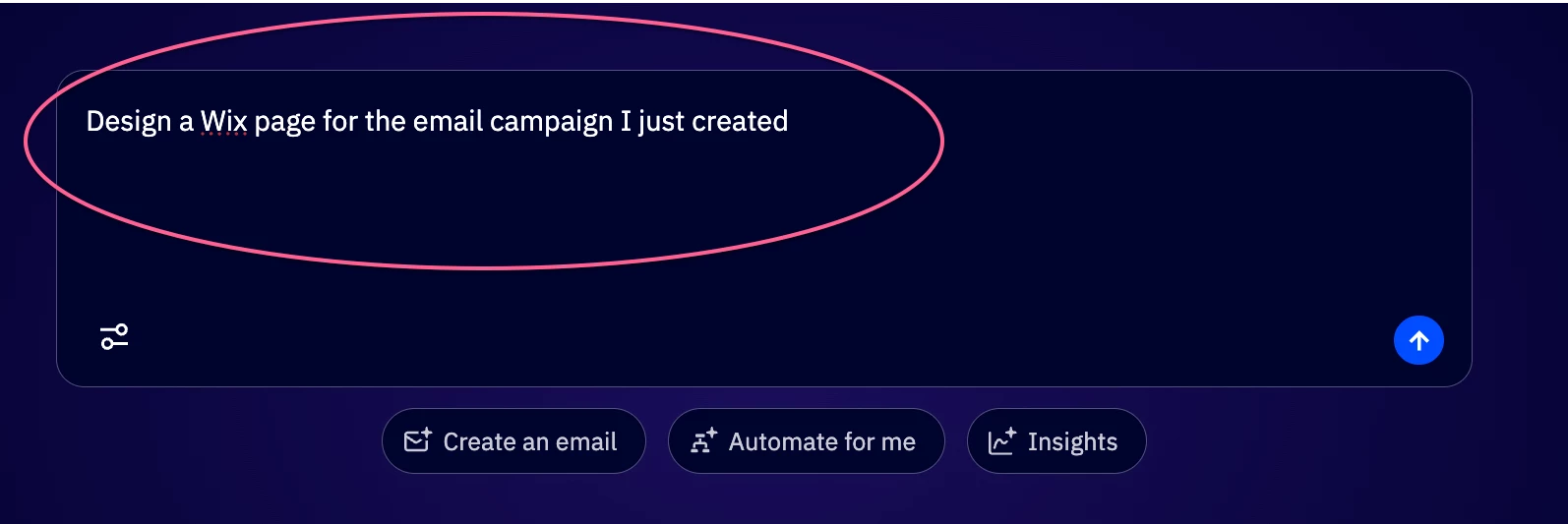The height and width of the screenshot is (524, 1568).
Task: Click the white up arrow inside send button
Action: (1418, 340)
